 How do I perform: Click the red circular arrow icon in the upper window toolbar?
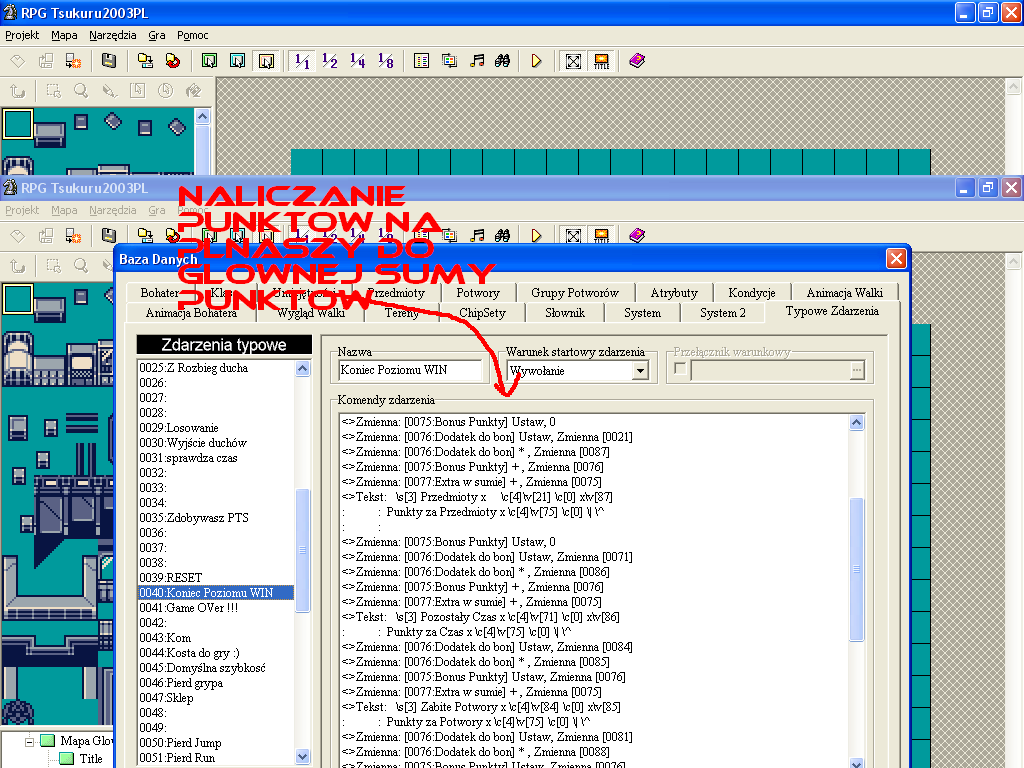(x=172, y=61)
